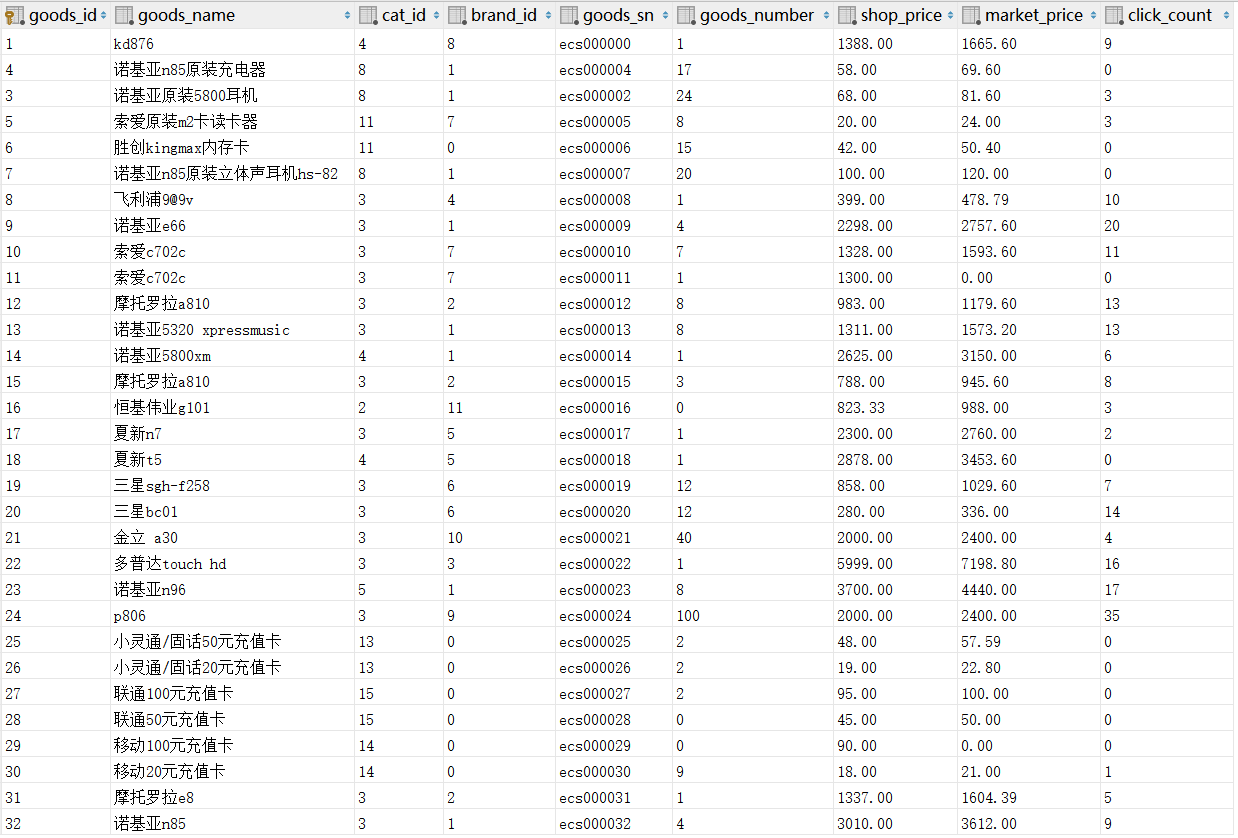This screenshot has height=838, width=1238.
Task: Toggle the sort arrows on the brand_id column
Action: tap(548, 15)
